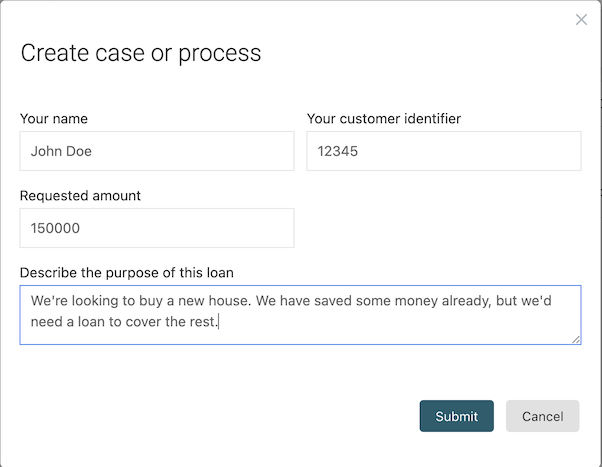Image resolution: width=602 pixels, height=467 pixels.
Task: Click the word 'John' in name field
Action: [x=47, y=151]
